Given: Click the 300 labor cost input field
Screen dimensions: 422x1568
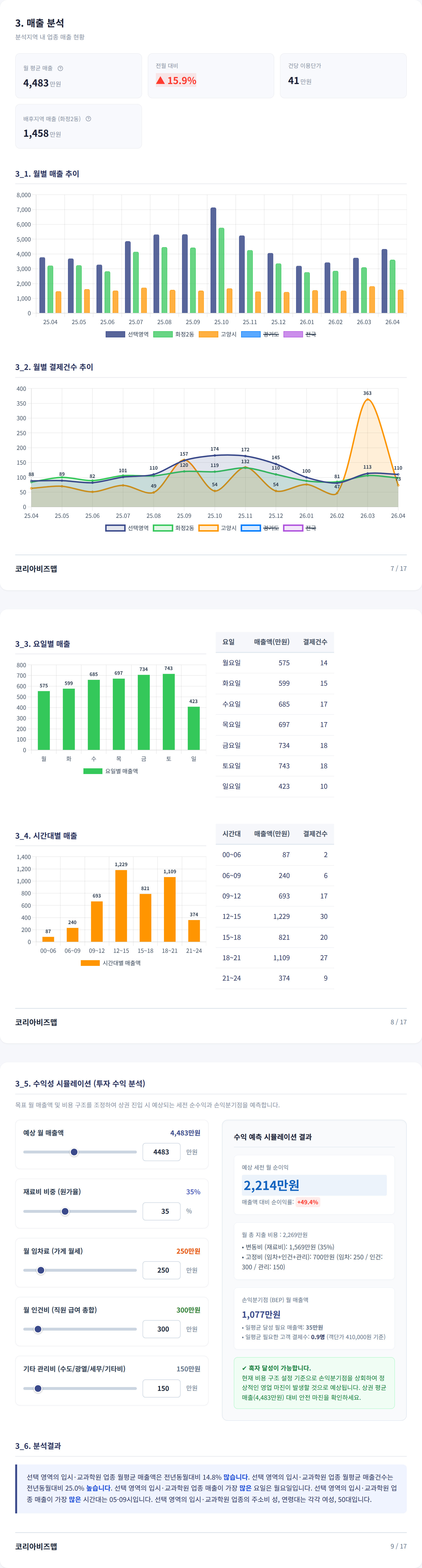Looking at the screenshot, I should pyautogui.click(x=161, y=1329).
